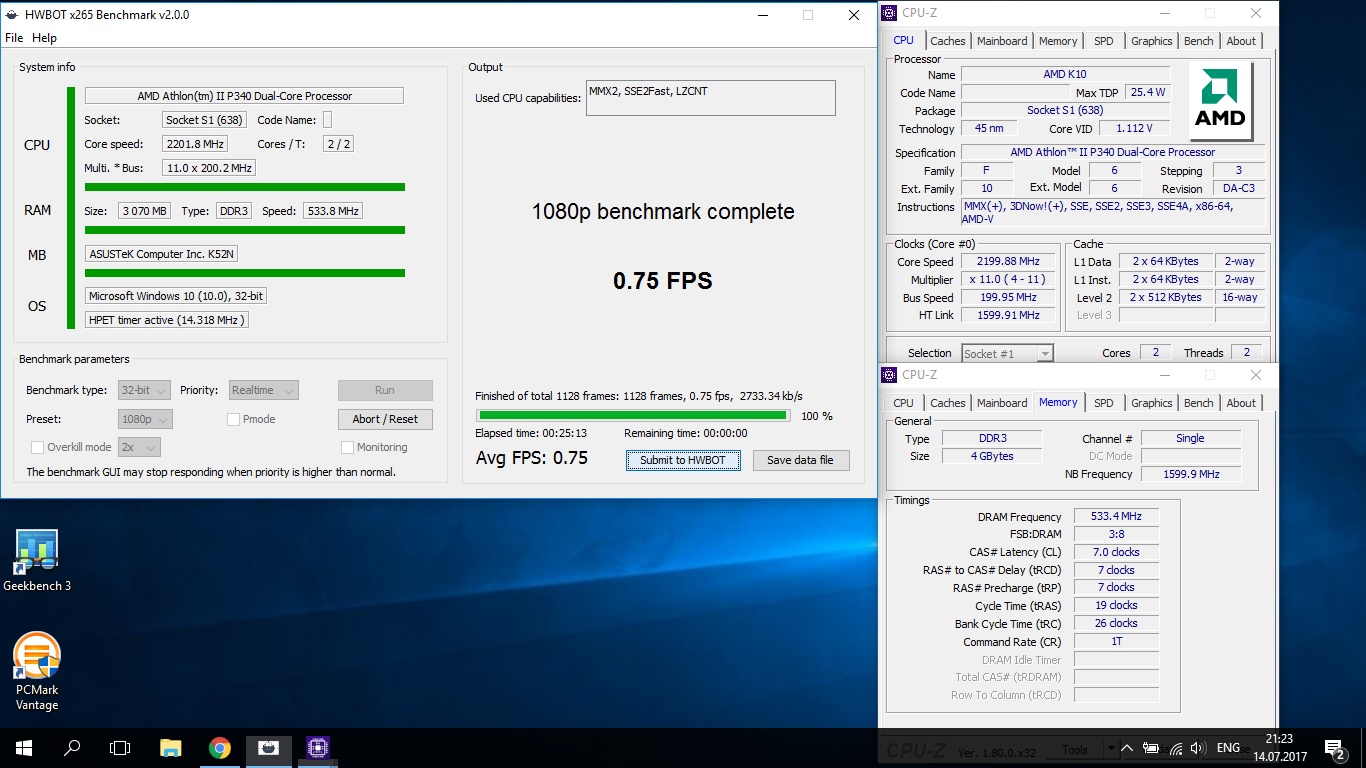Click the HPET timer active field
This screenshot has height=768, width=1366.
coord(166,320)
